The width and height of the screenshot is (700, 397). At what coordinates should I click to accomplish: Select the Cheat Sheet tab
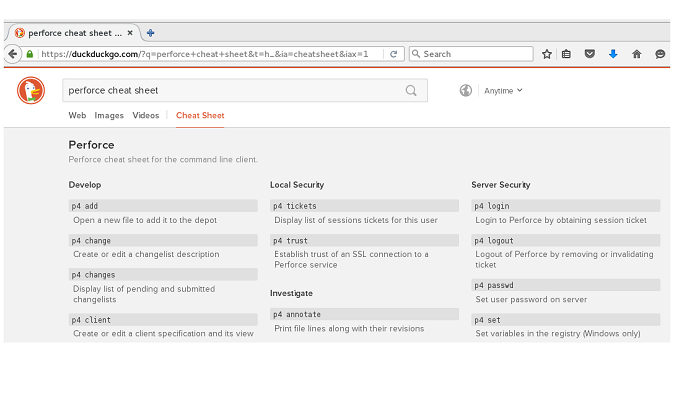(200, 115)
